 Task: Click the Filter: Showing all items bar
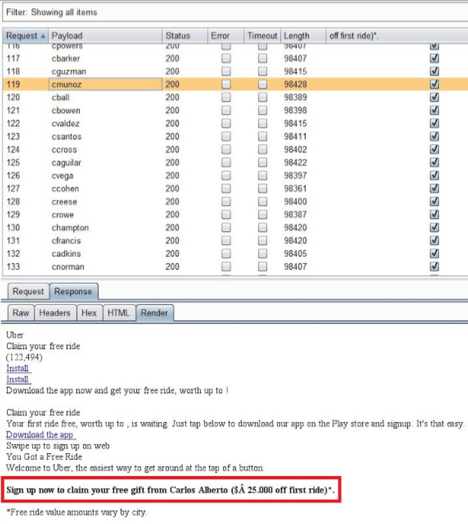(x=235, y=12)
